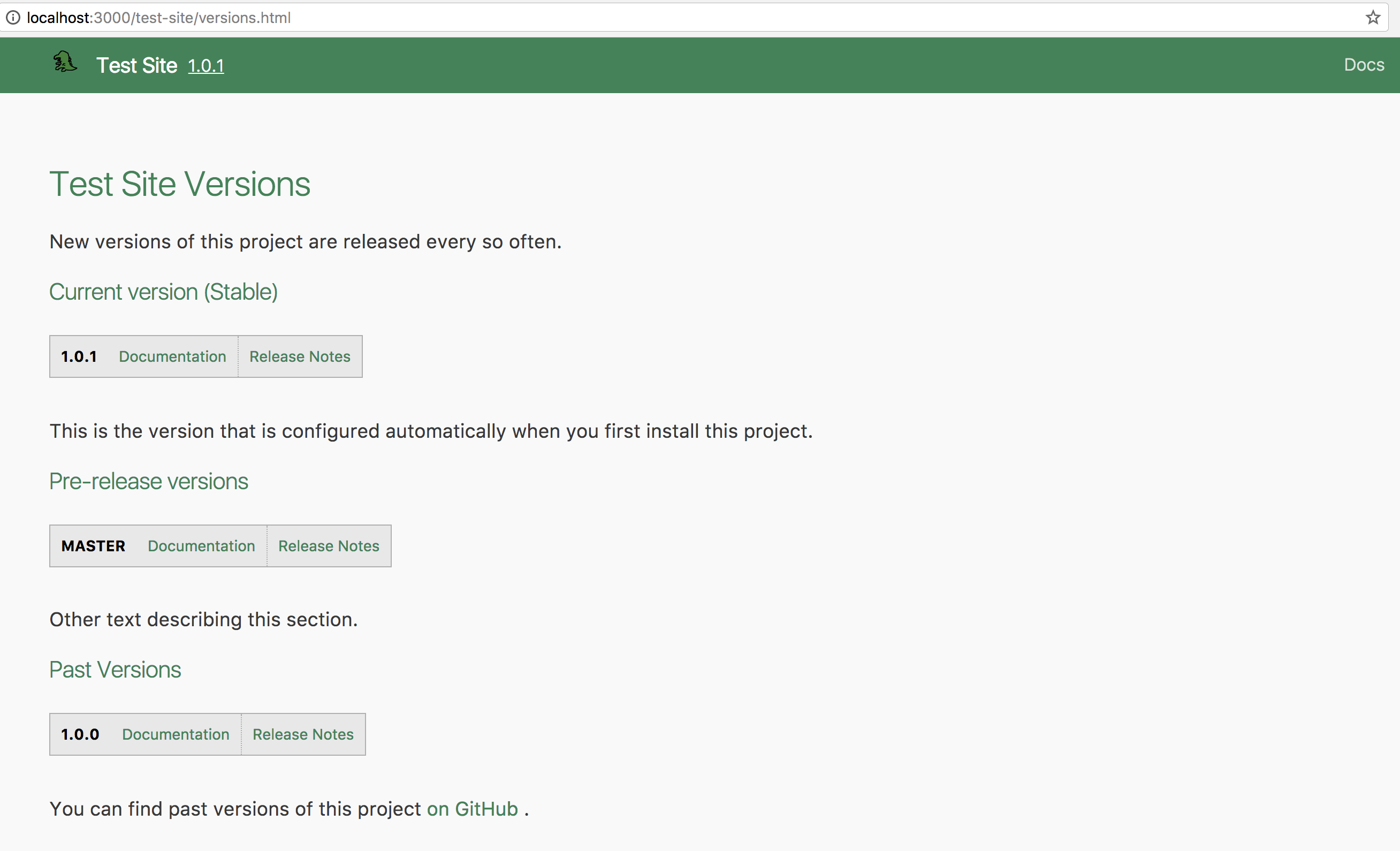
Task: Open Docs from the navbar
Action: pos(1364,65)
